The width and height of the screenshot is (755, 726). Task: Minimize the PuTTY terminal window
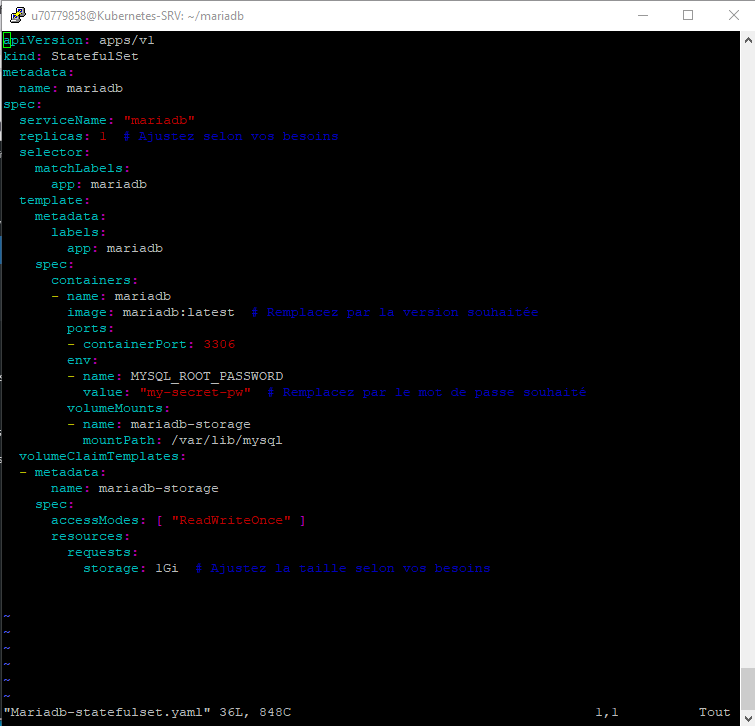pyautogui.click(x=641, y=15)
